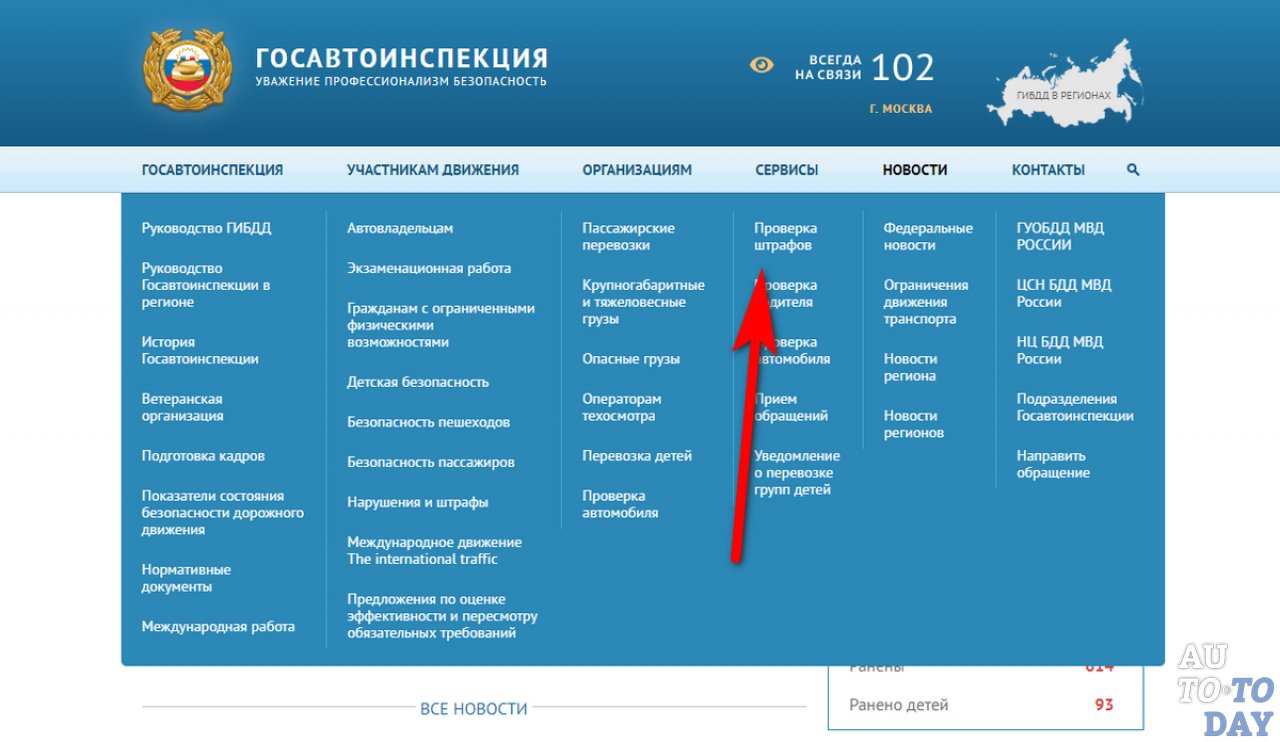Open Уведомление о перевозке групп детей

click(x=797, y=473)
